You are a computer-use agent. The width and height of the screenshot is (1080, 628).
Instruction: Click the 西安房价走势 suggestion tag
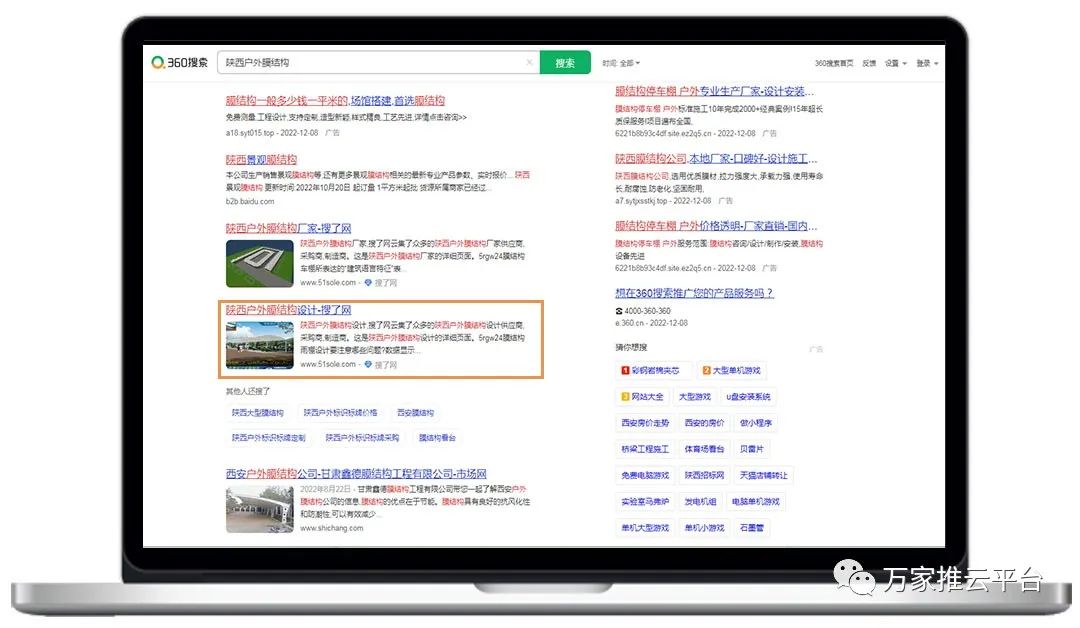pyautogui.click(x=645, y=423)
